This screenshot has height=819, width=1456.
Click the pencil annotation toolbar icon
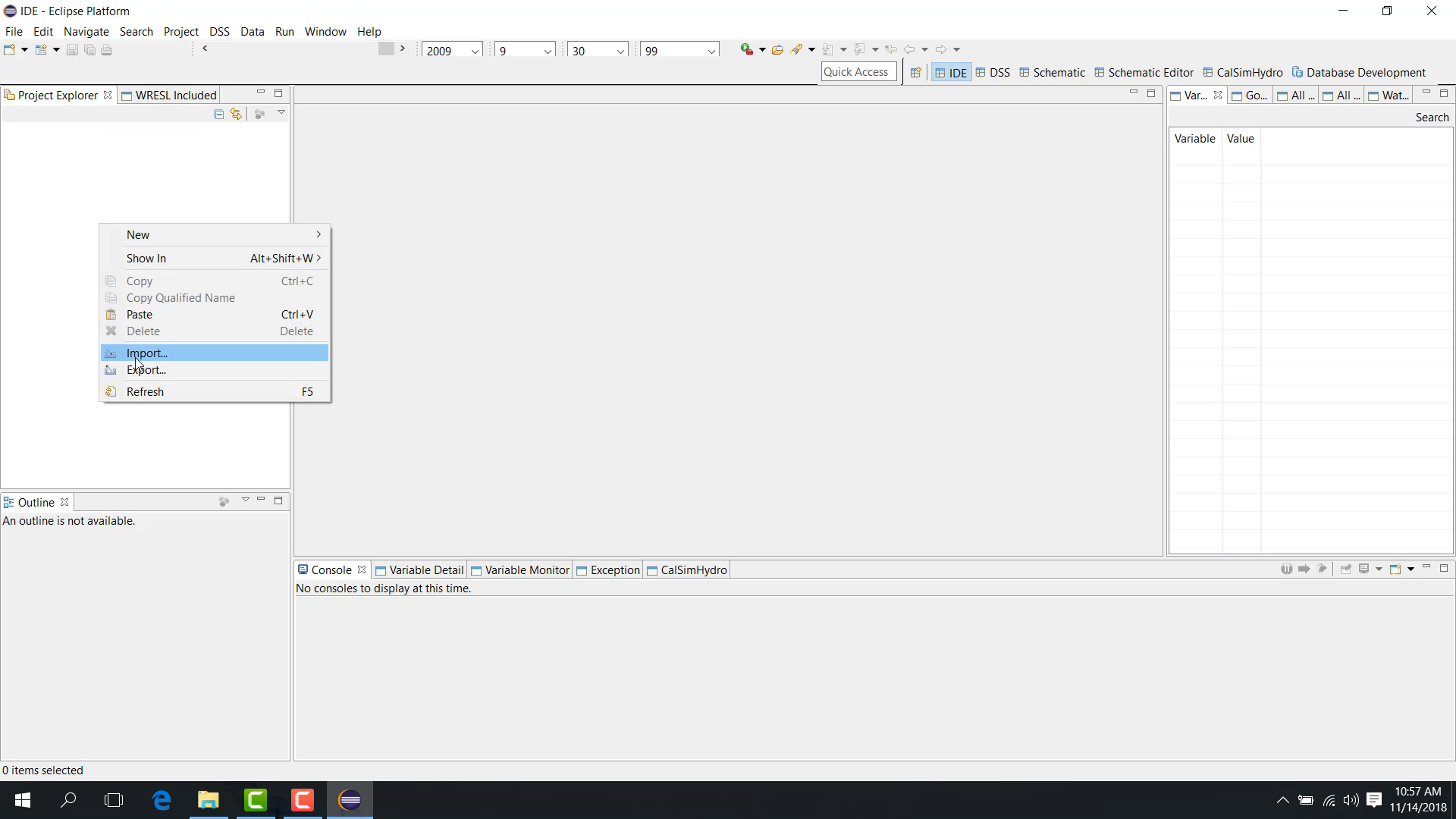(x=796, y=49)
